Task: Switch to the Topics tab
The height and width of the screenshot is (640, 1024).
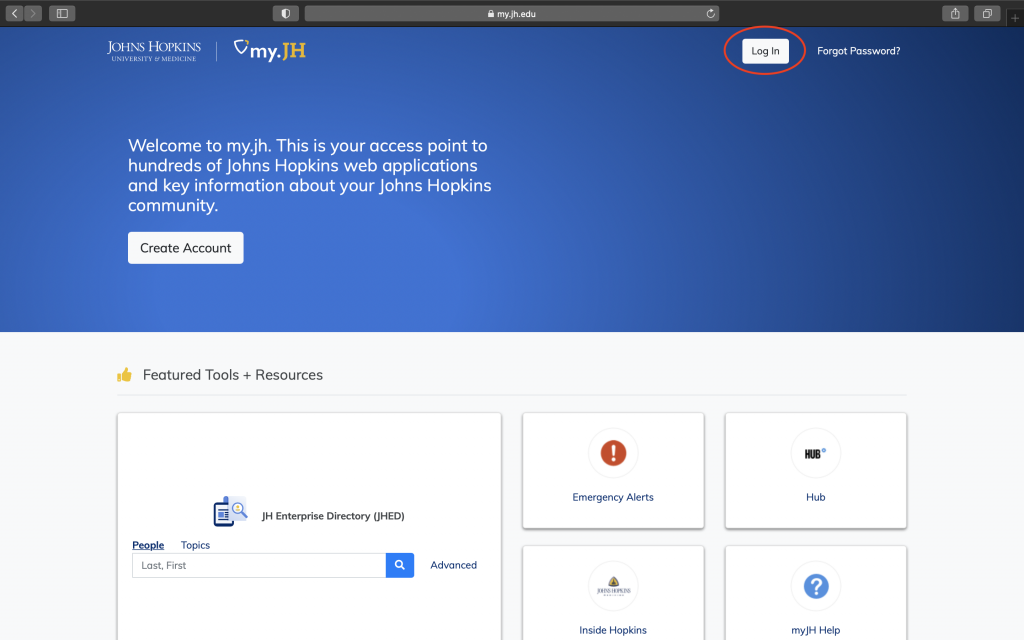Action: click(195, 545)
